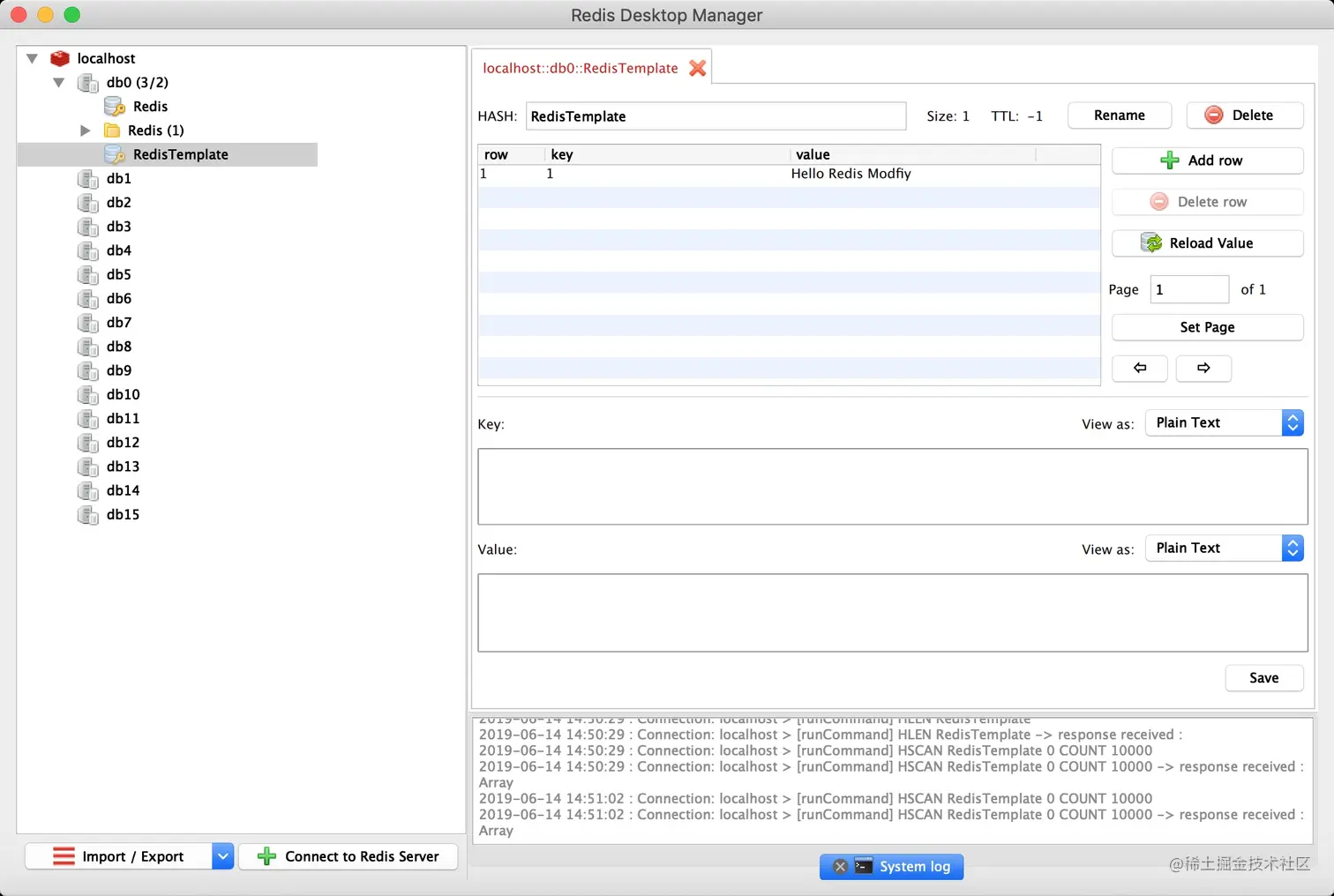The height and width of the screenshot is (896, 1334).
Task: Click the green plus Connect icon
Action: tap(266, 856)
